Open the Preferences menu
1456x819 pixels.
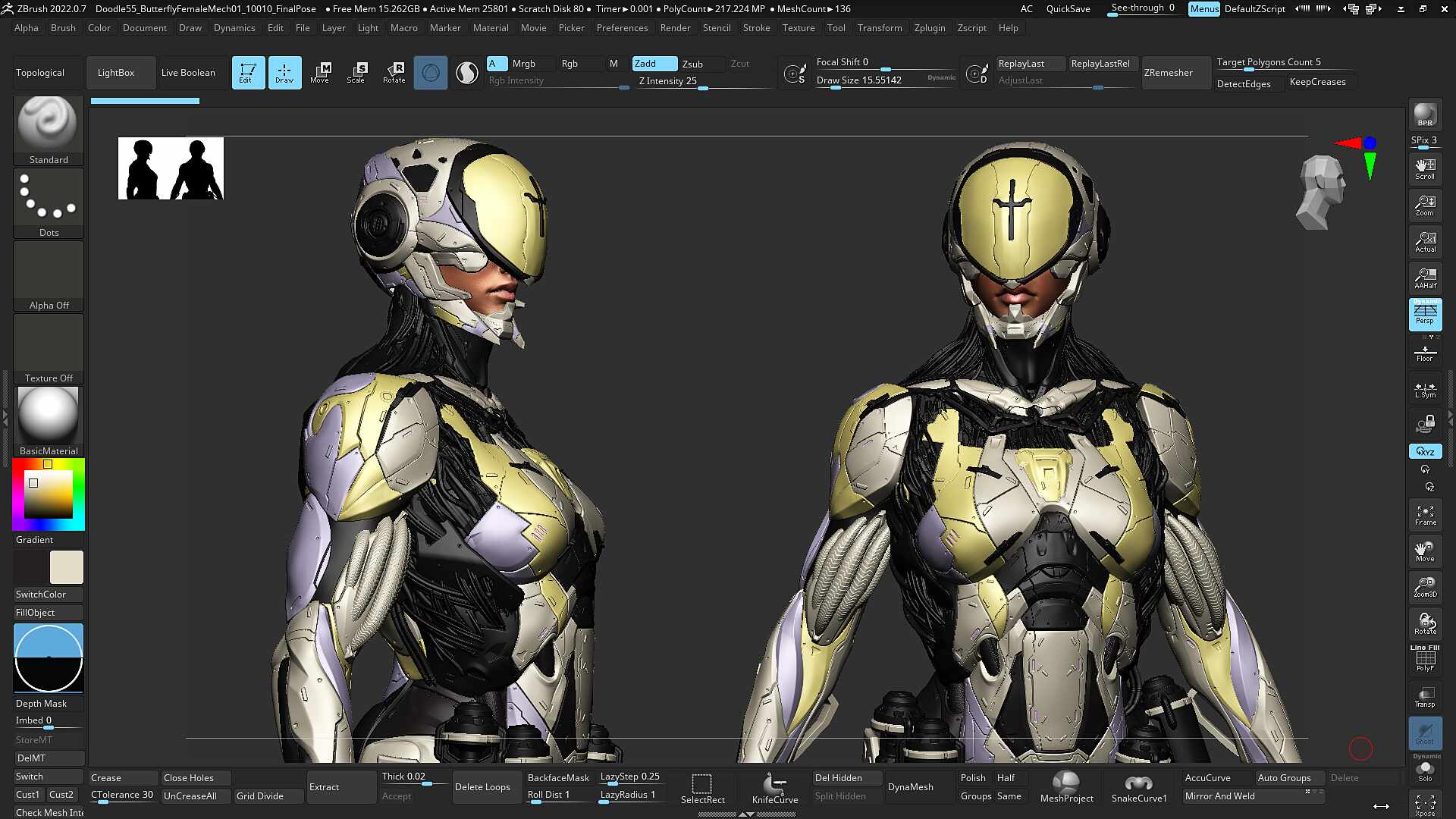[622, 28]
